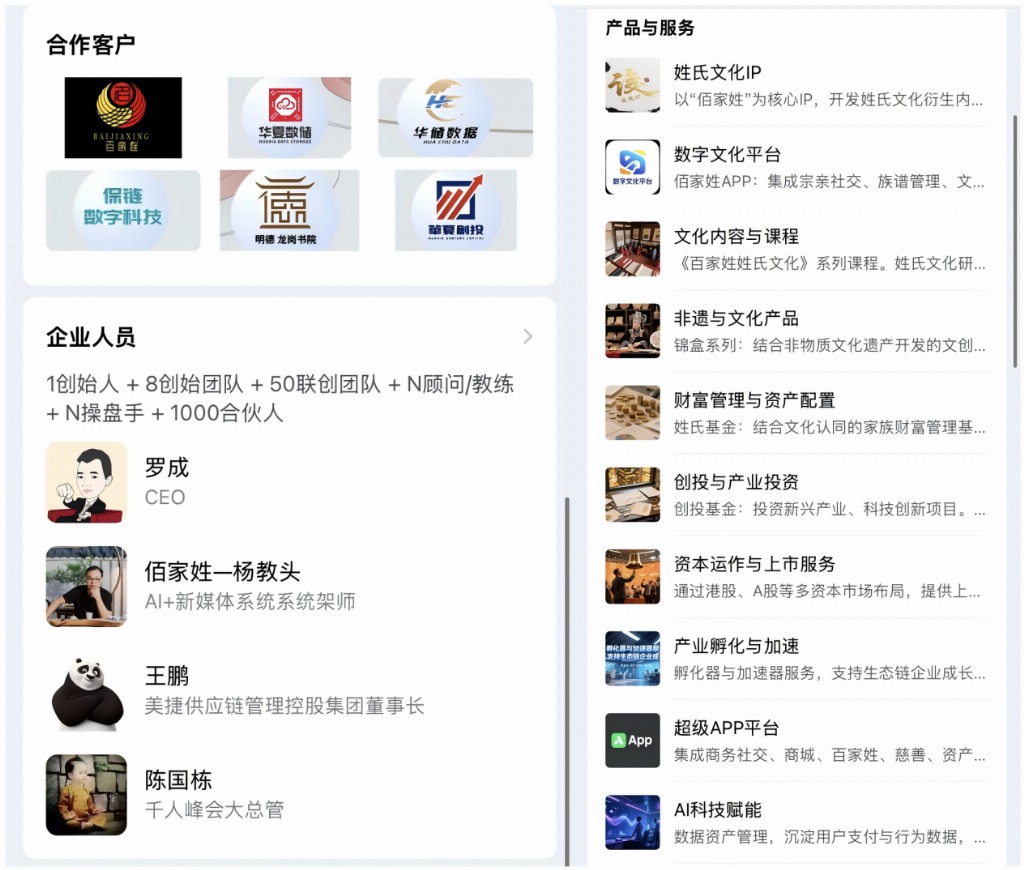Open 资本运作与上市服务 item
Viewport: 1024px width, 870px height.
796,577
